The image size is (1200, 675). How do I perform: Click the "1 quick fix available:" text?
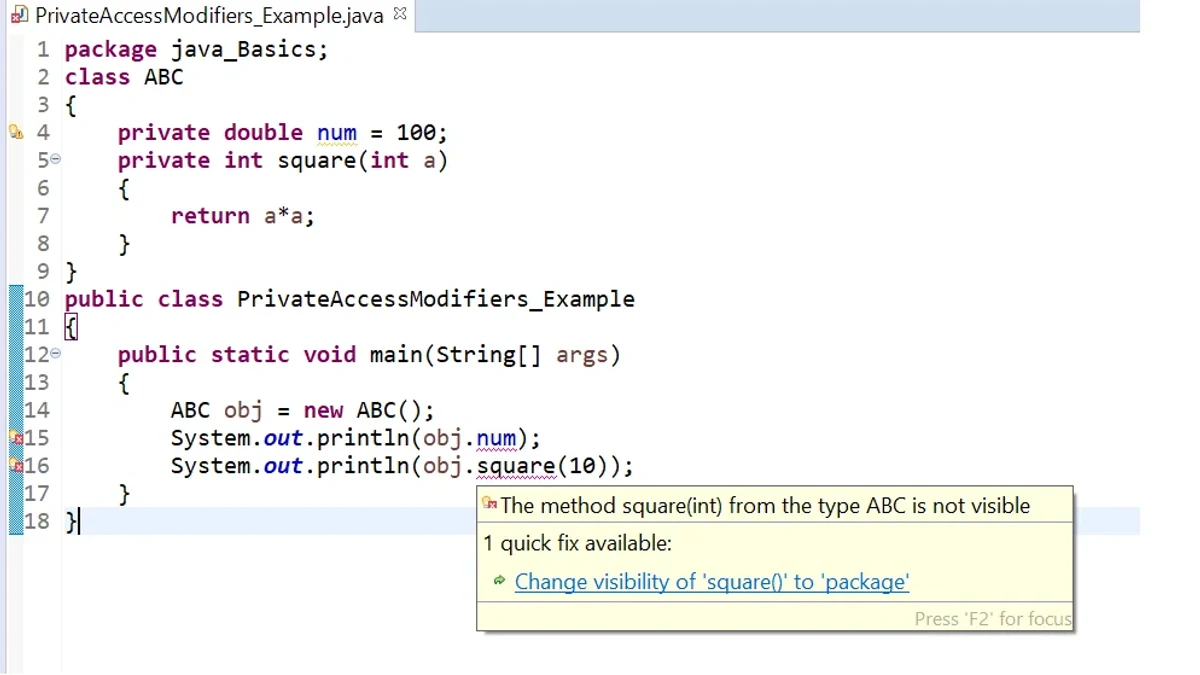pyautogui.click(x=577, y=543)
